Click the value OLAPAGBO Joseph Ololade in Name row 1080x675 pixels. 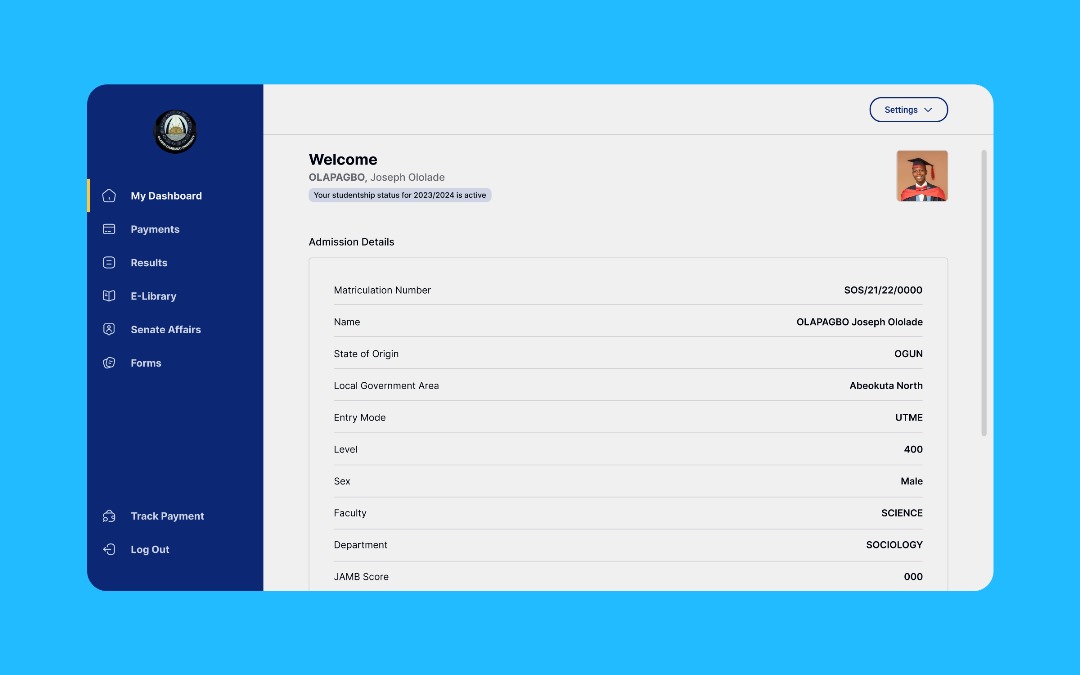pyautogui.click(x=860, y=322)
